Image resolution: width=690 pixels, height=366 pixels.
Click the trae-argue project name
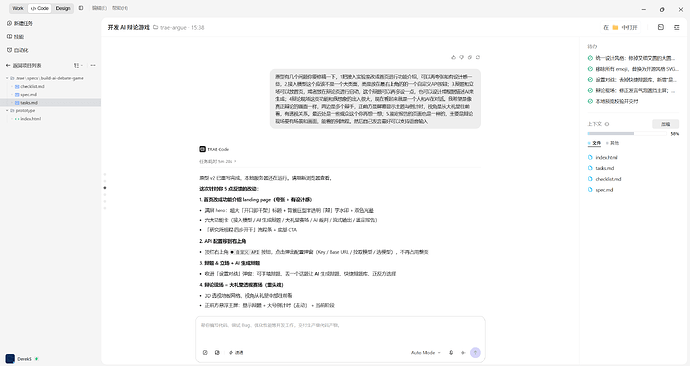click(173, 27)
